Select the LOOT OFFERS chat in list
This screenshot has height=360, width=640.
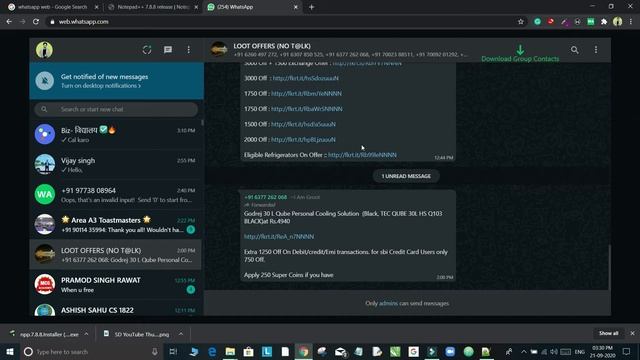[116, 254]
